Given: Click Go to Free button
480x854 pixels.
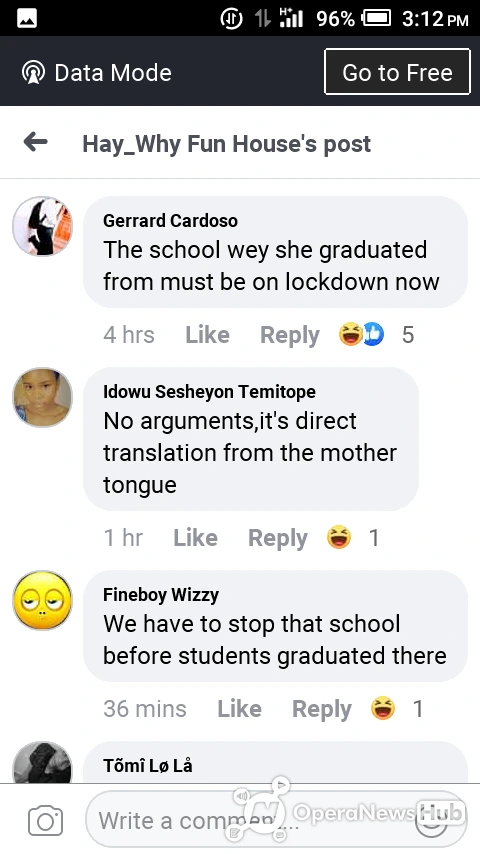Looking at the screenshot, I should pos(397,72).
